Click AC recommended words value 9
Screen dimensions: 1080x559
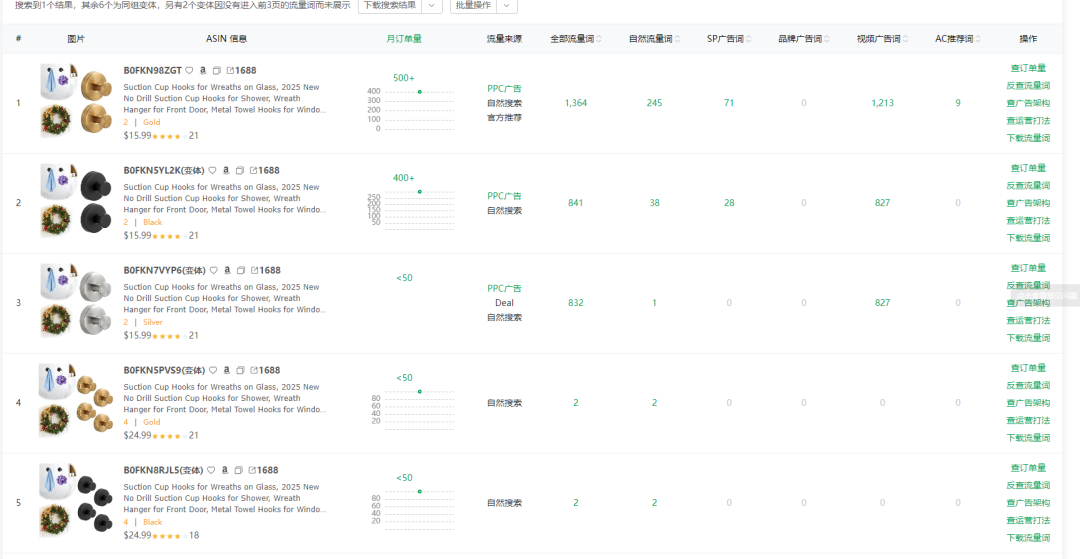pyautogui.click(x=958, y=103)
